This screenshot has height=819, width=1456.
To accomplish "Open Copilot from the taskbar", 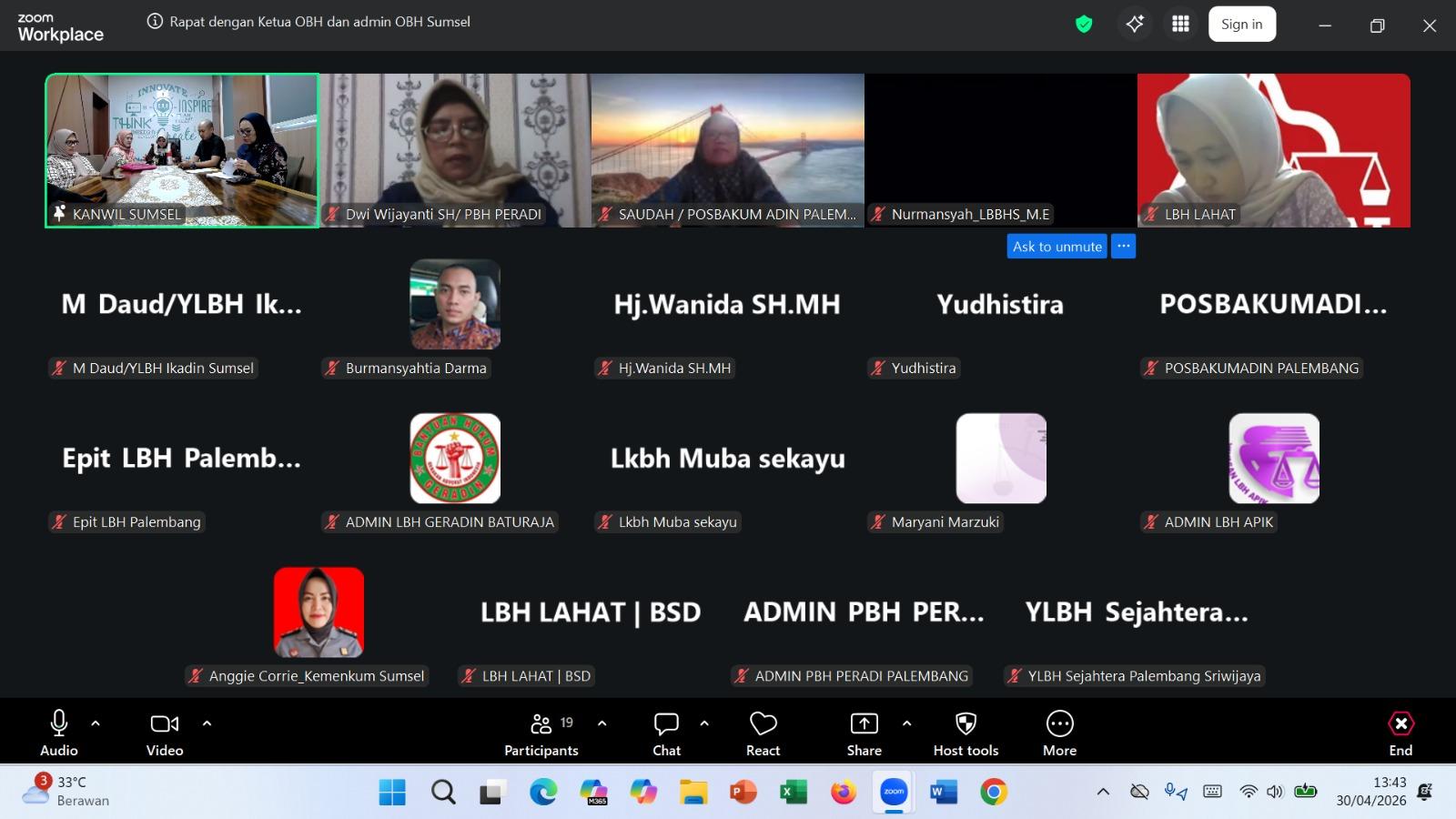I will pyautogui.click(x=643, y=793).
